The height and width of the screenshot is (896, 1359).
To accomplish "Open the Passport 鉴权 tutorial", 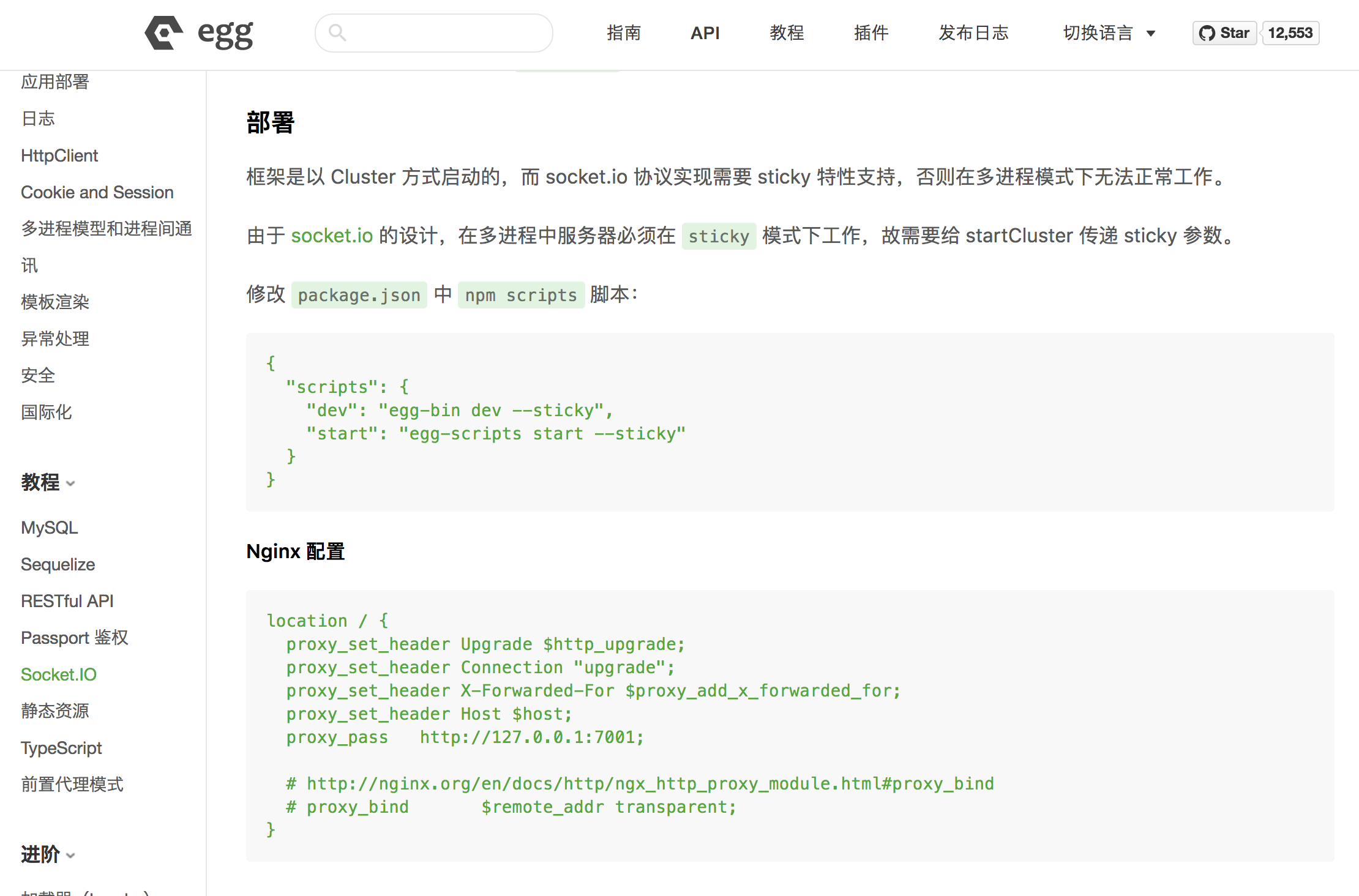I will [74, 638].
